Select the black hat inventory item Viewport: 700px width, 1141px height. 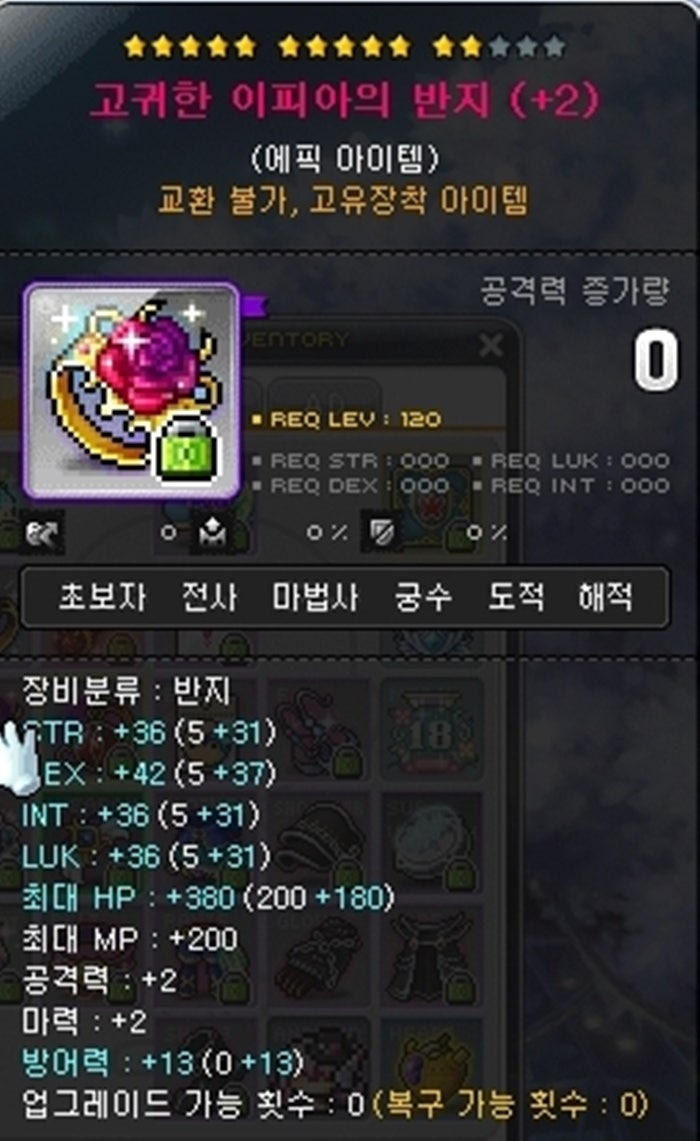pos(319,844)
